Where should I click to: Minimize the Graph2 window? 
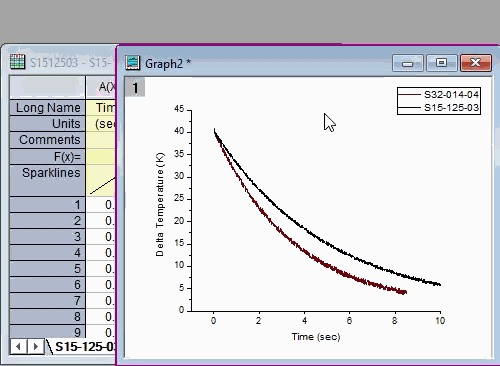coord(408,63)
